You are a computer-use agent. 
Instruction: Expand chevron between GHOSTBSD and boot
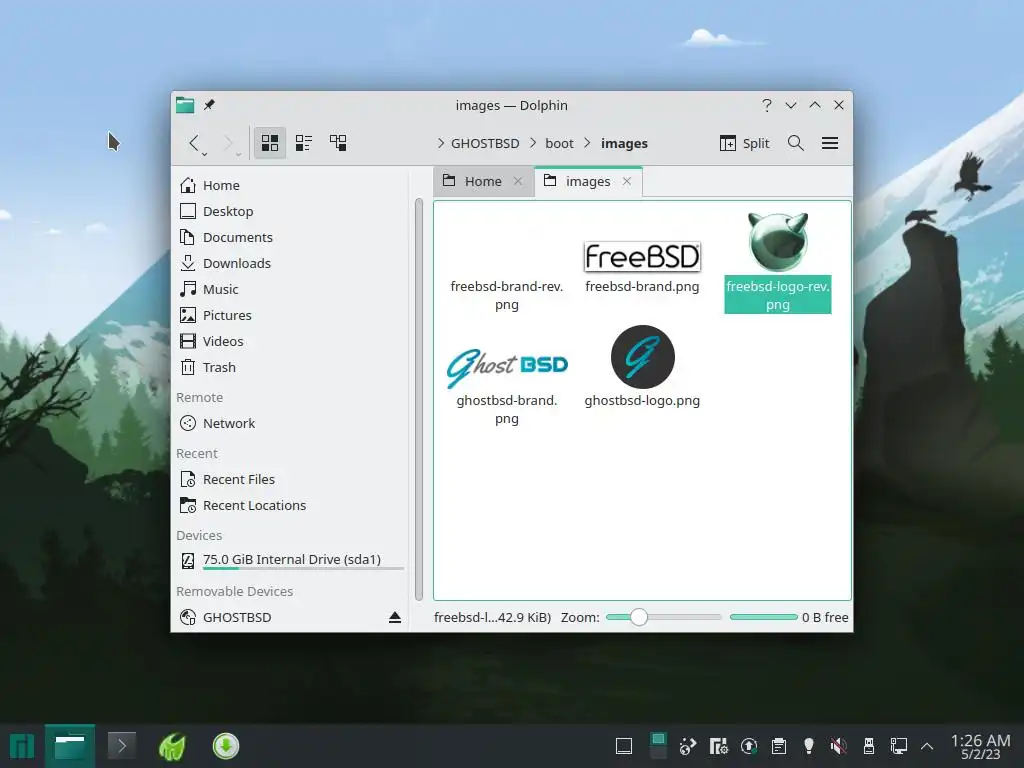[533, 143]
